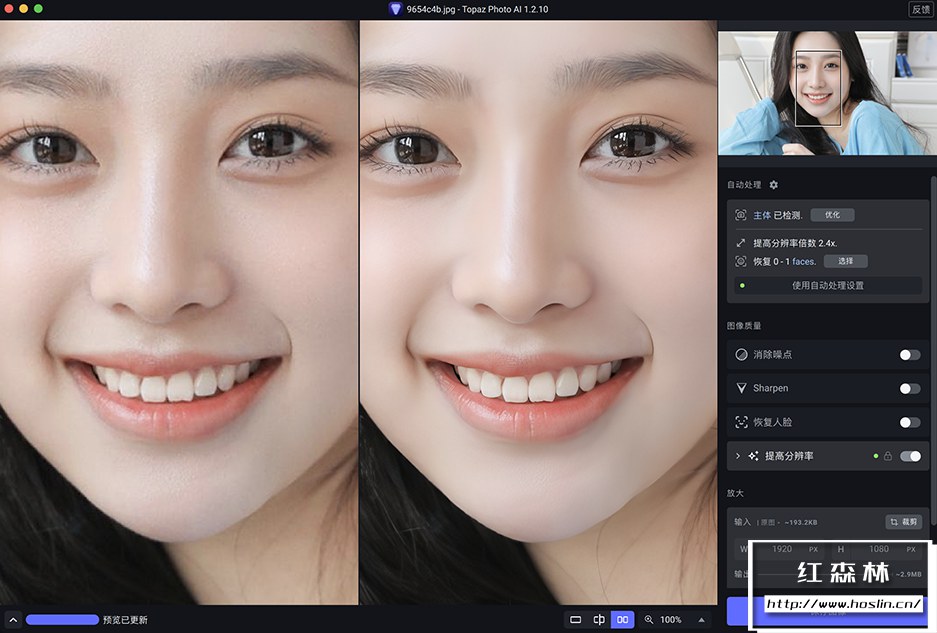
Task: Select side-by-side view mode
Action: [622, 620]
